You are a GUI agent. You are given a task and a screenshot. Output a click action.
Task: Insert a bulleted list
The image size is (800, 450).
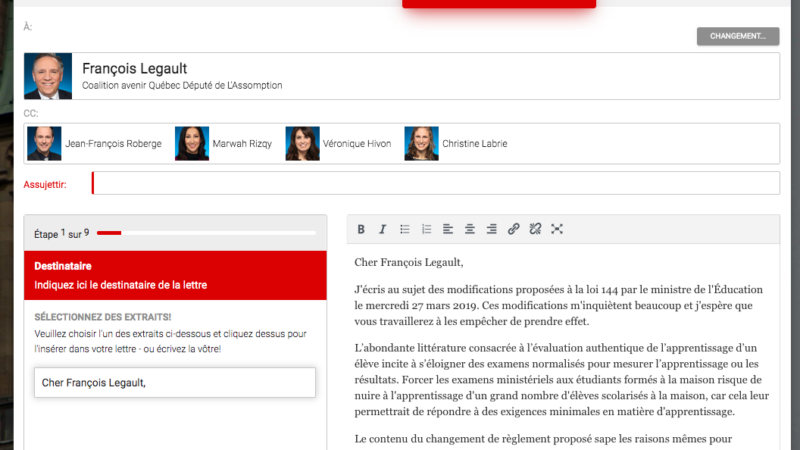(x=405, y=229)
